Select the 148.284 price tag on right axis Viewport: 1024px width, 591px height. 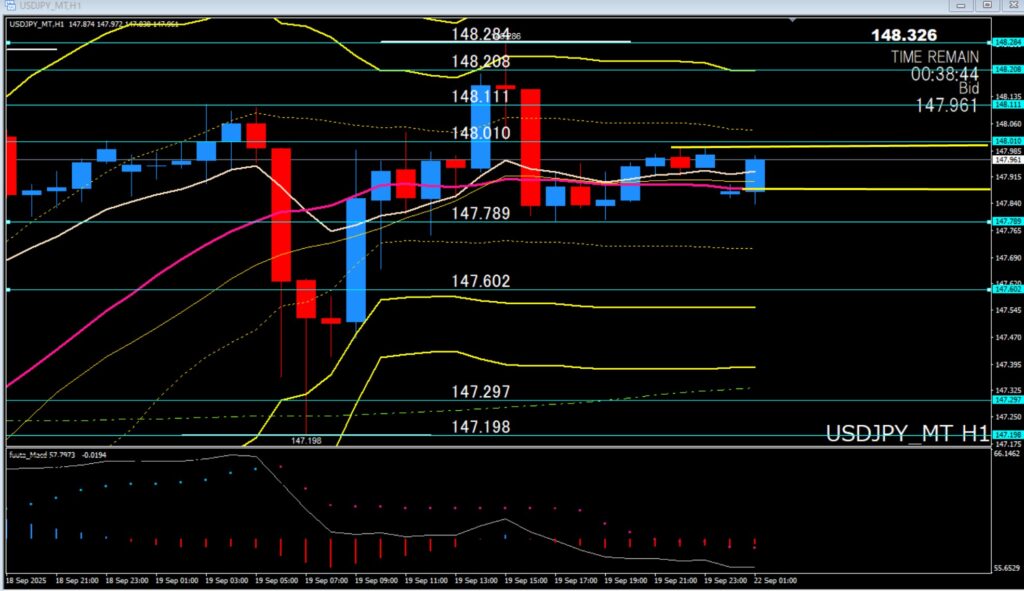tap(1005, 43)
